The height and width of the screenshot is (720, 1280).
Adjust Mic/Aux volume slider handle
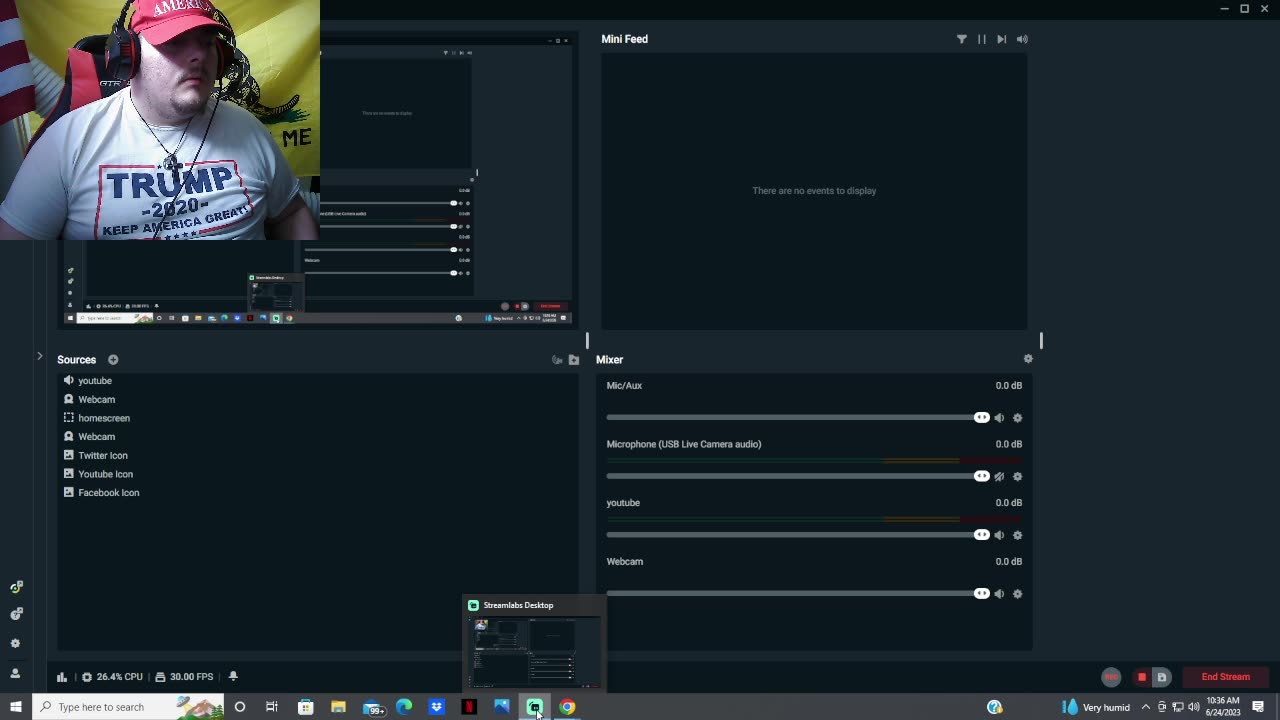[981, 418]
